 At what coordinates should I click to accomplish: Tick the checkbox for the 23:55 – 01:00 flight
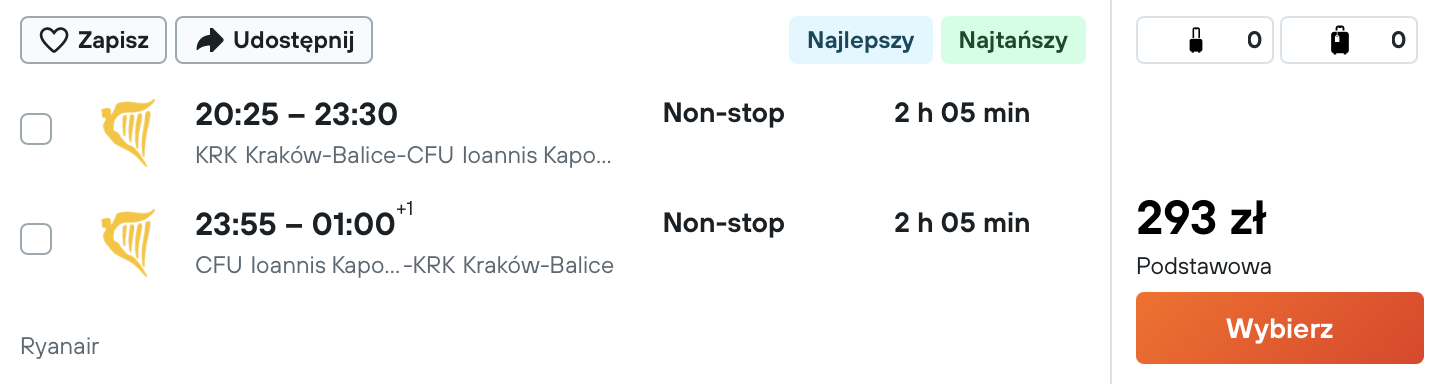[36, 239]
